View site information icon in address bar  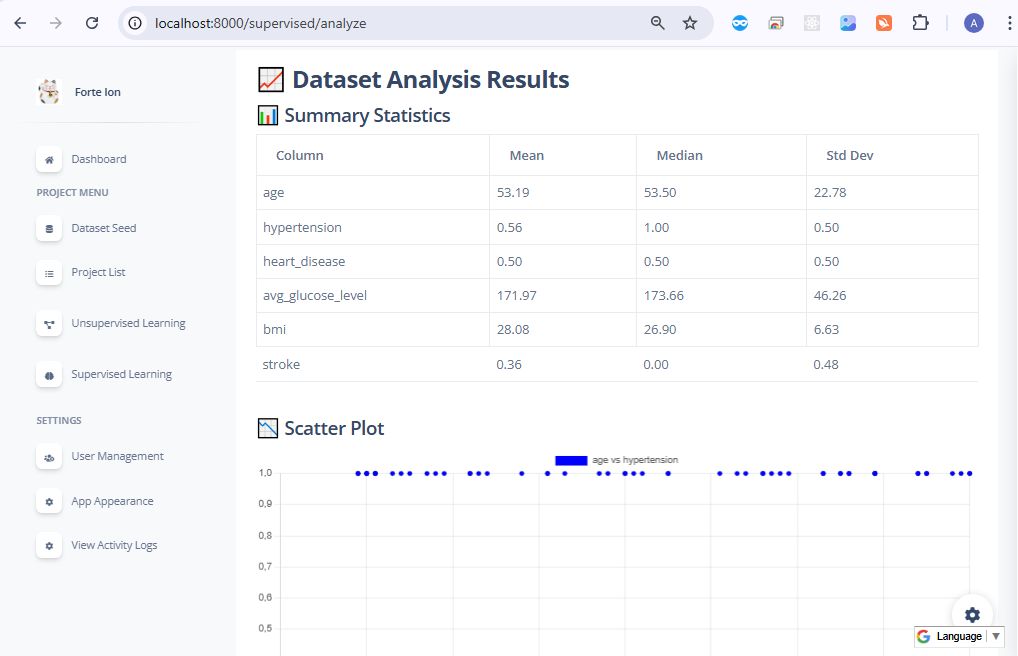135,23
